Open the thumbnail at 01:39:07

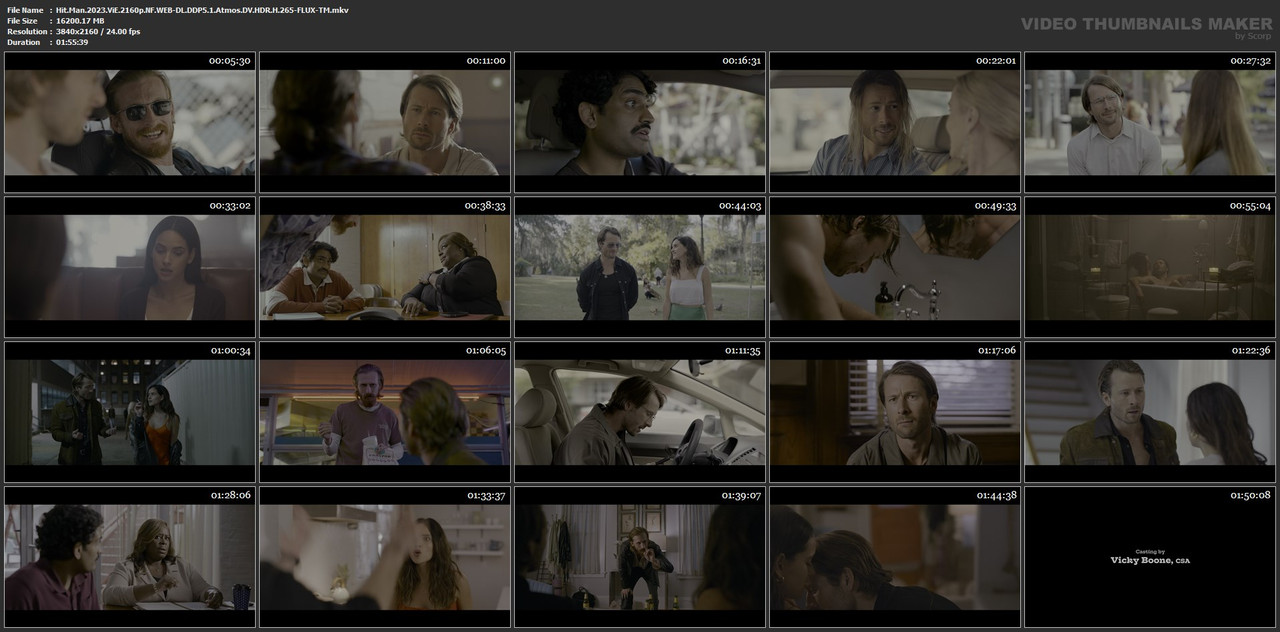(x=640, y=557)
